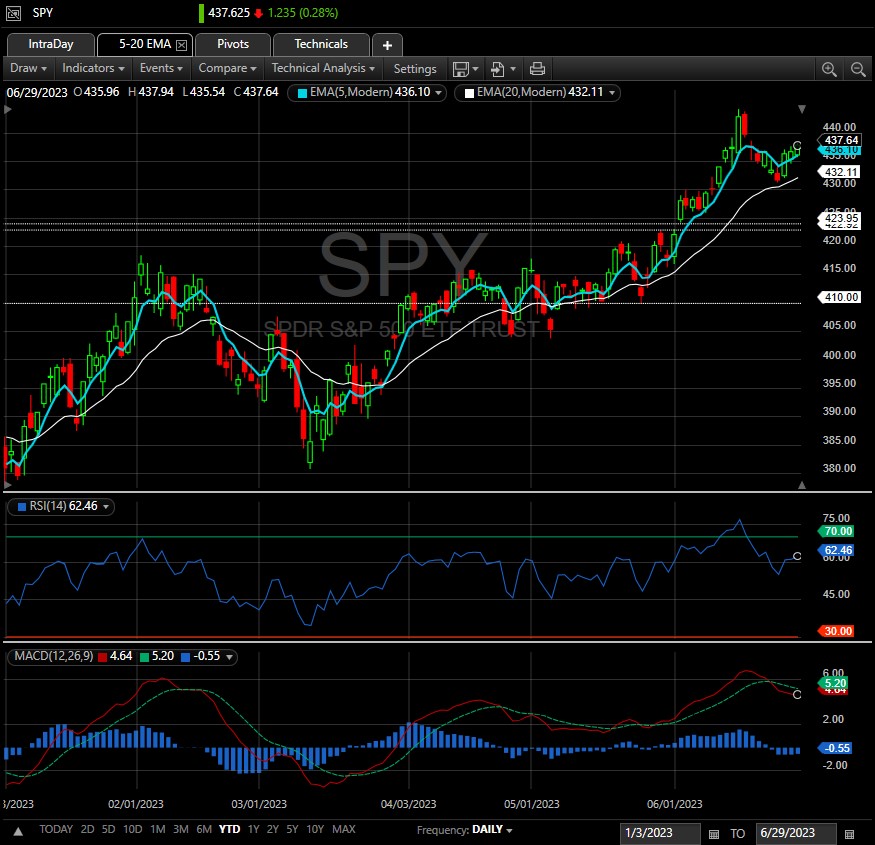Add a new chart tab with plus
875x845 pixels.
click(387, 45)
